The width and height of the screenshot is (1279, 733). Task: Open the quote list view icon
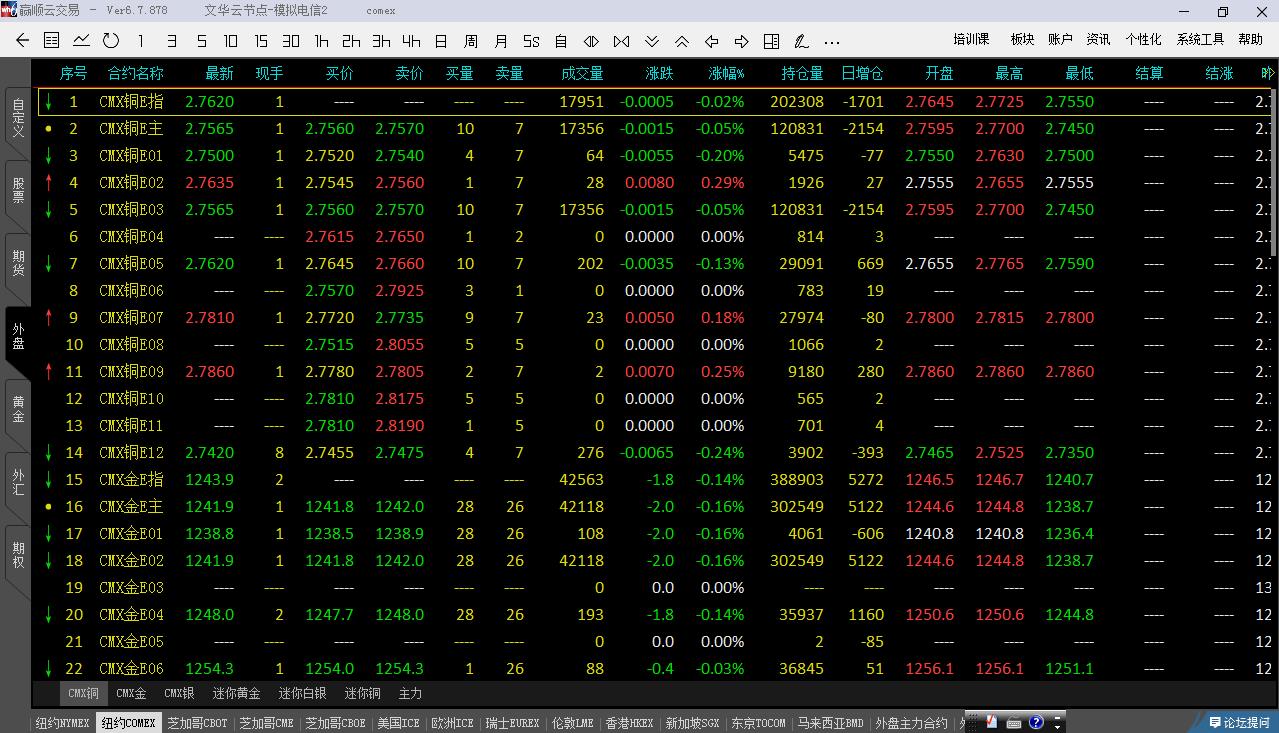coord(52,41)
